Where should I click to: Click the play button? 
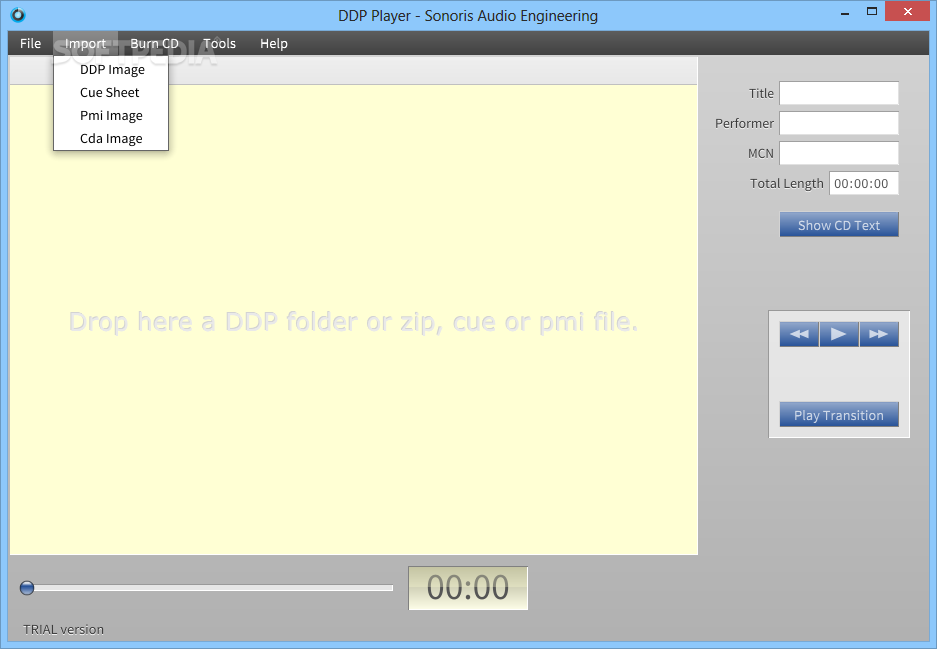point(839,334)
